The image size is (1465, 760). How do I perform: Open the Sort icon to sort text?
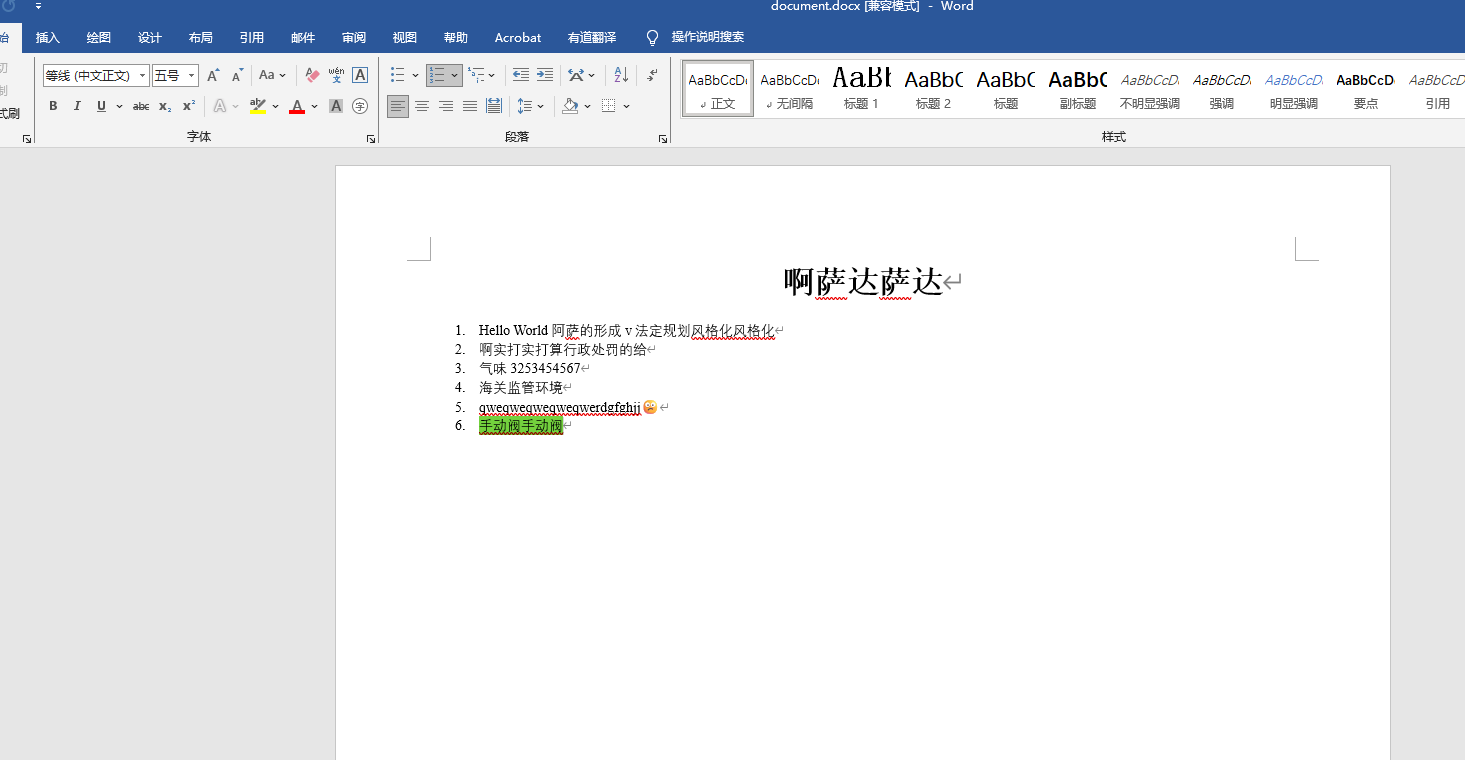(621, 74)
